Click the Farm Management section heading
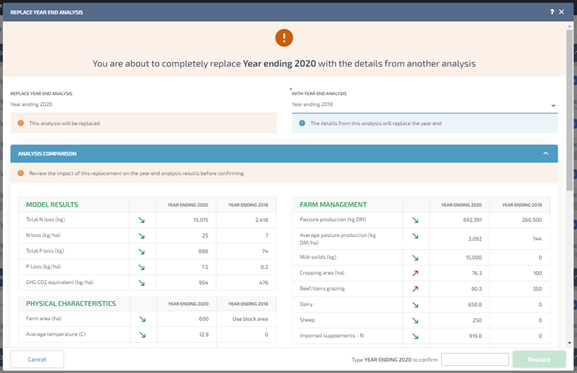The width and height of the screenshot is (577, 373). pyautogui.click(x=333, y=205)
